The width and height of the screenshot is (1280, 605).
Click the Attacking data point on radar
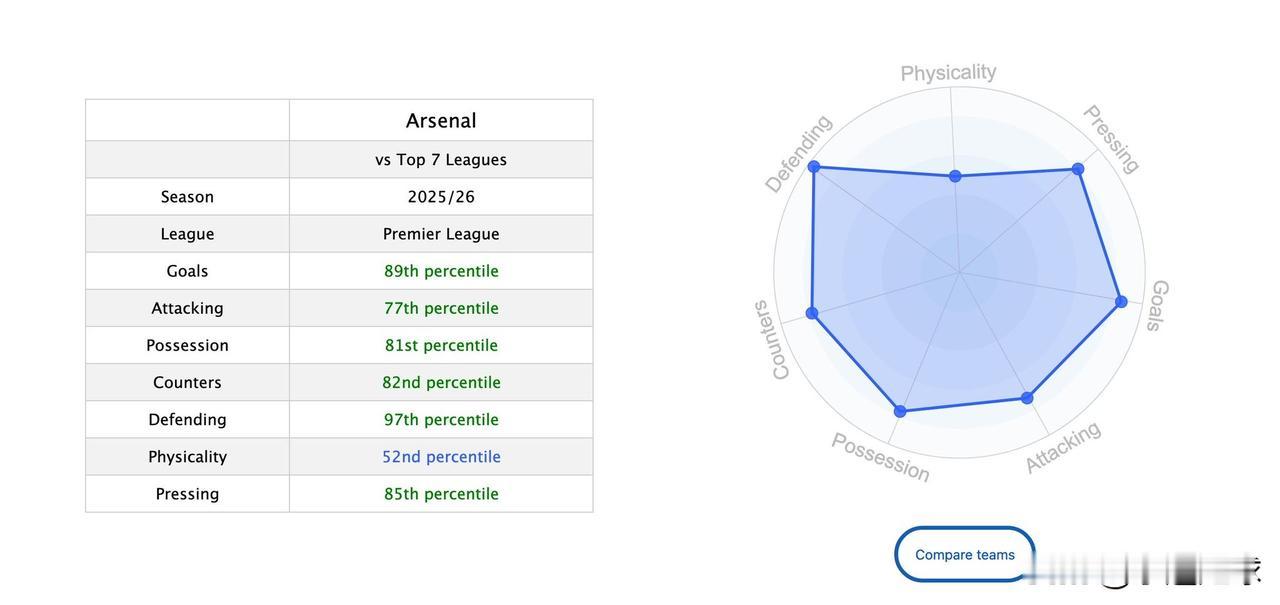1027,398
